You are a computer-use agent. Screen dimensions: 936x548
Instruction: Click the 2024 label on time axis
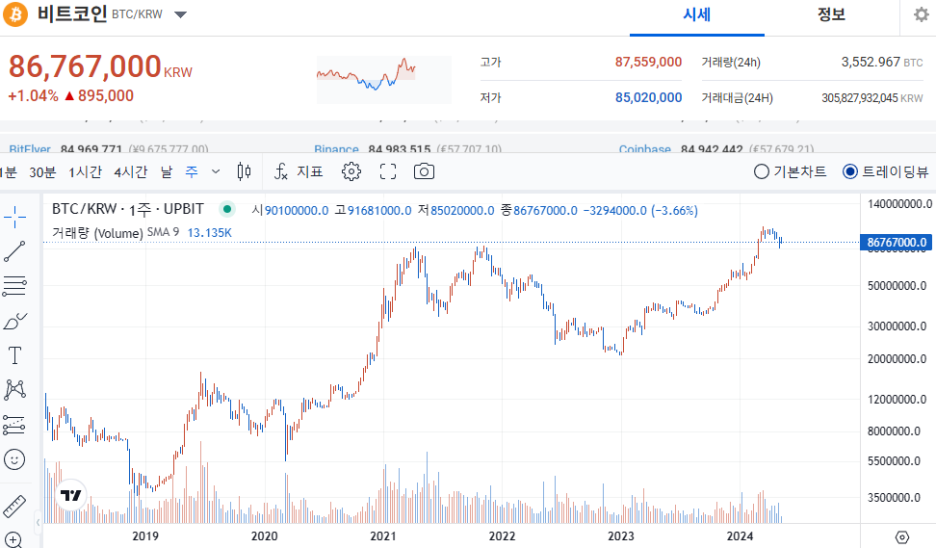[740, 536]
